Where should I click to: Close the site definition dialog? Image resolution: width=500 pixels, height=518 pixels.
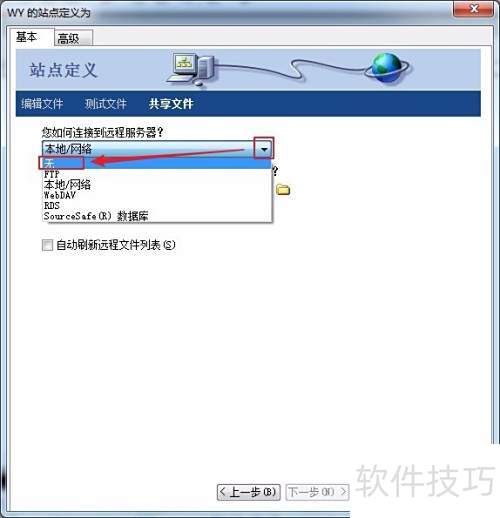[x=473, y=9]
